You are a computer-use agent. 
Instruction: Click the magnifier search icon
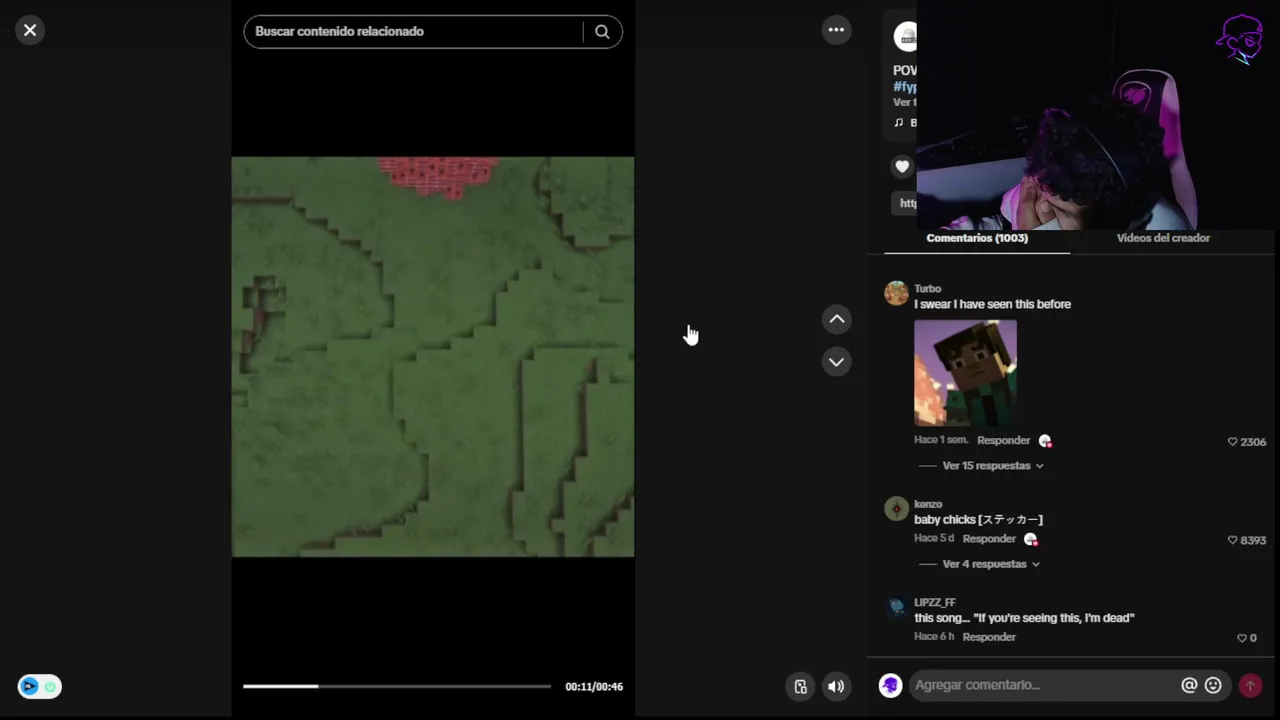(602, 31)
